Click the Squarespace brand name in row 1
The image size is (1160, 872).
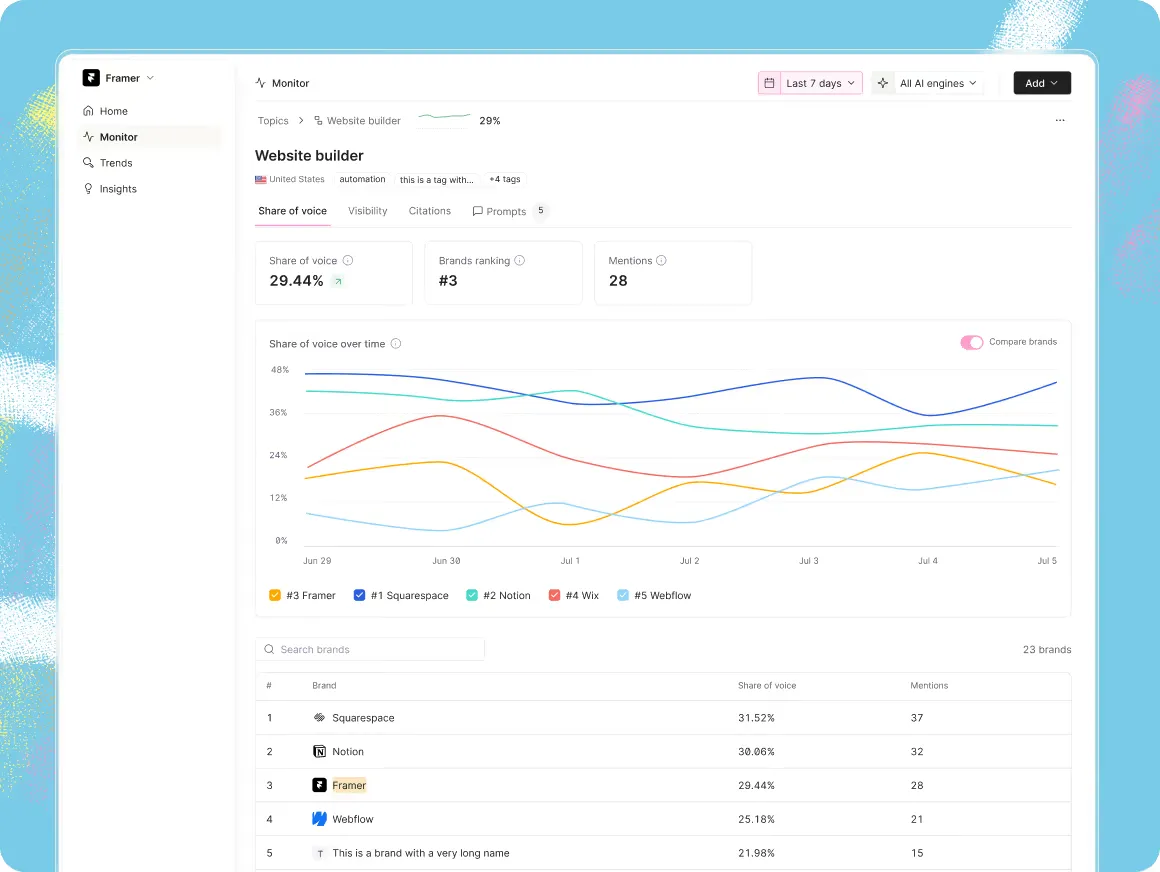[x=363, y=717]
